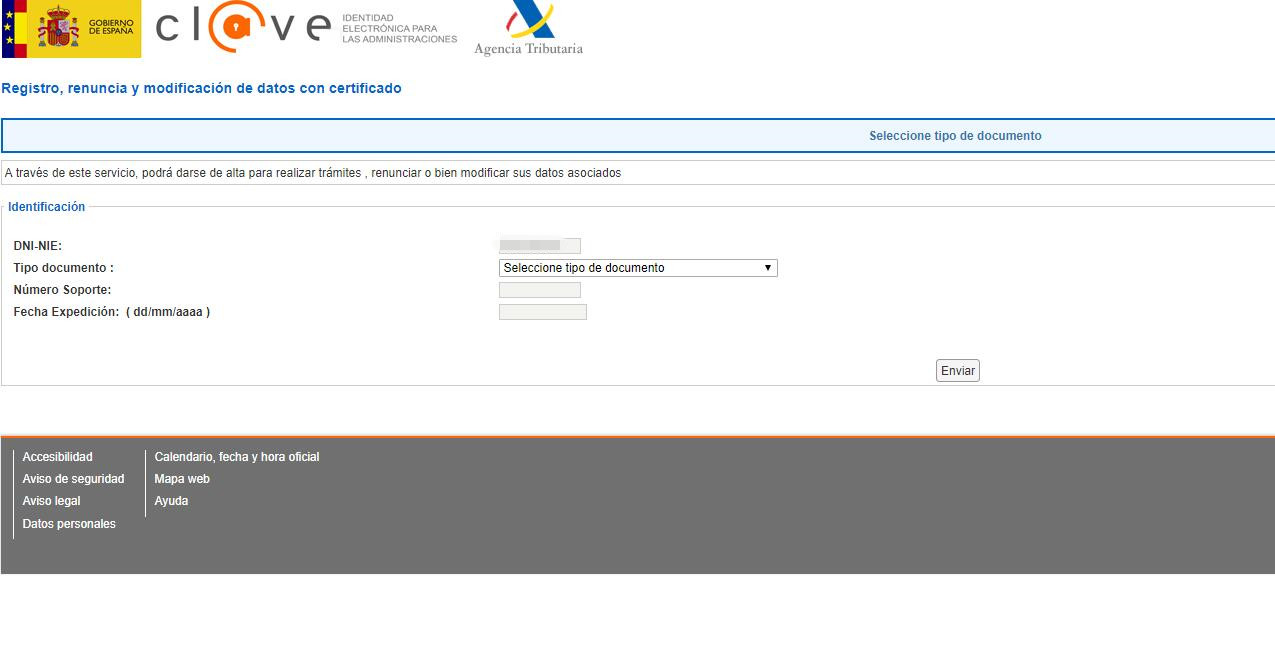
Task: Open the Mapa web link
Action: click(182, 479)
